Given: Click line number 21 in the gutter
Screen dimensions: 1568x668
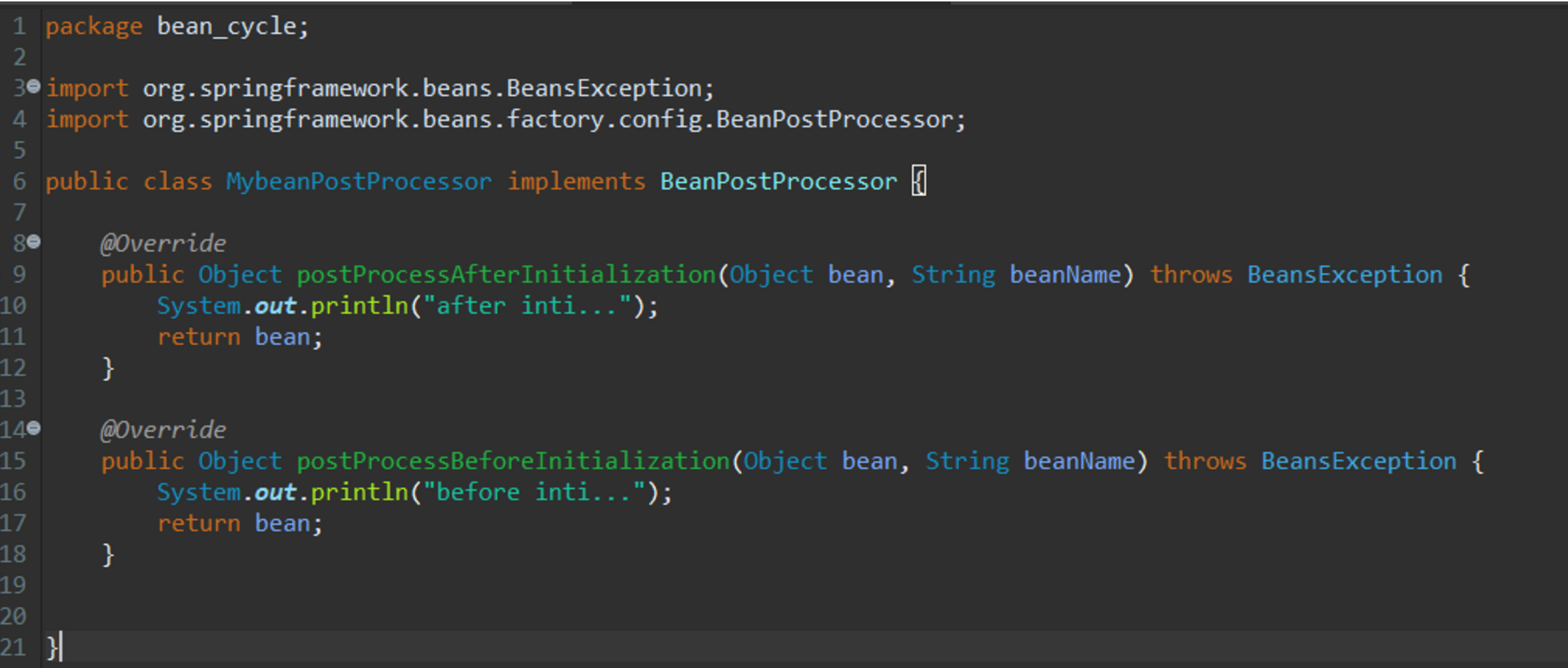Looking at the screenshot, I should [x=13, y=647].
